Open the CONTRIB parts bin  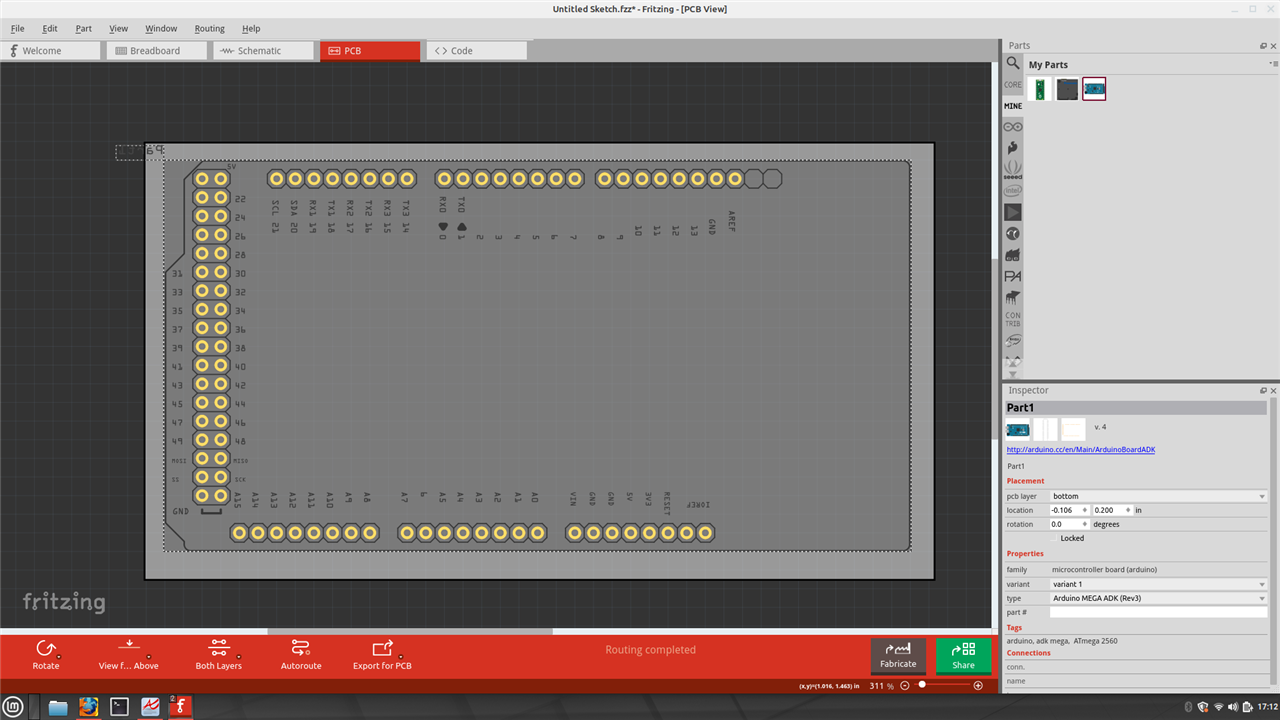point(1013,319)
